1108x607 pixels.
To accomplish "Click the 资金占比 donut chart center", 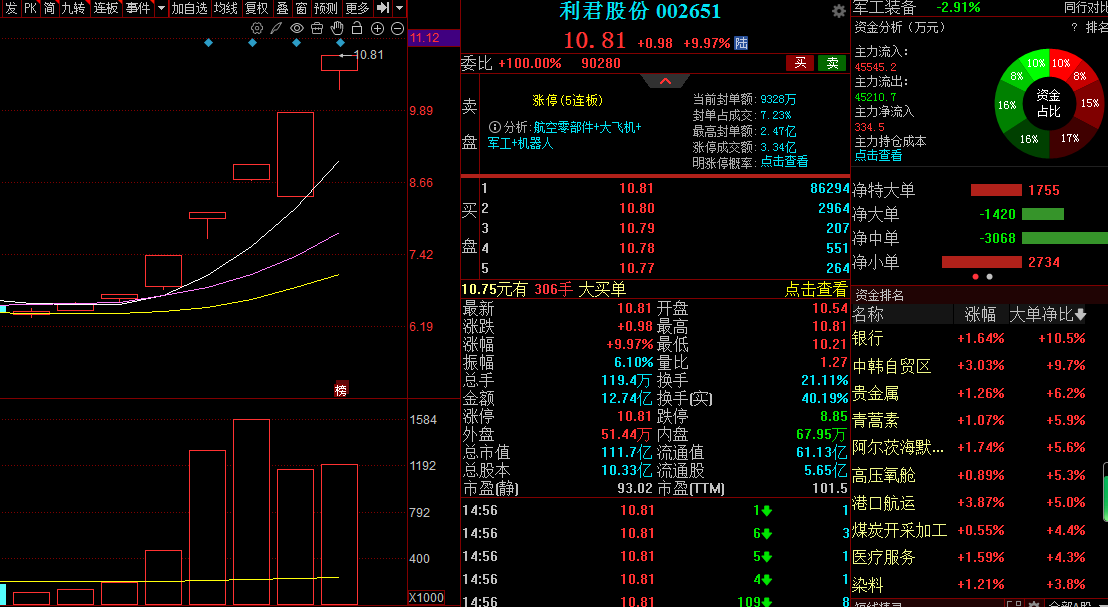I will point(1049,103).
